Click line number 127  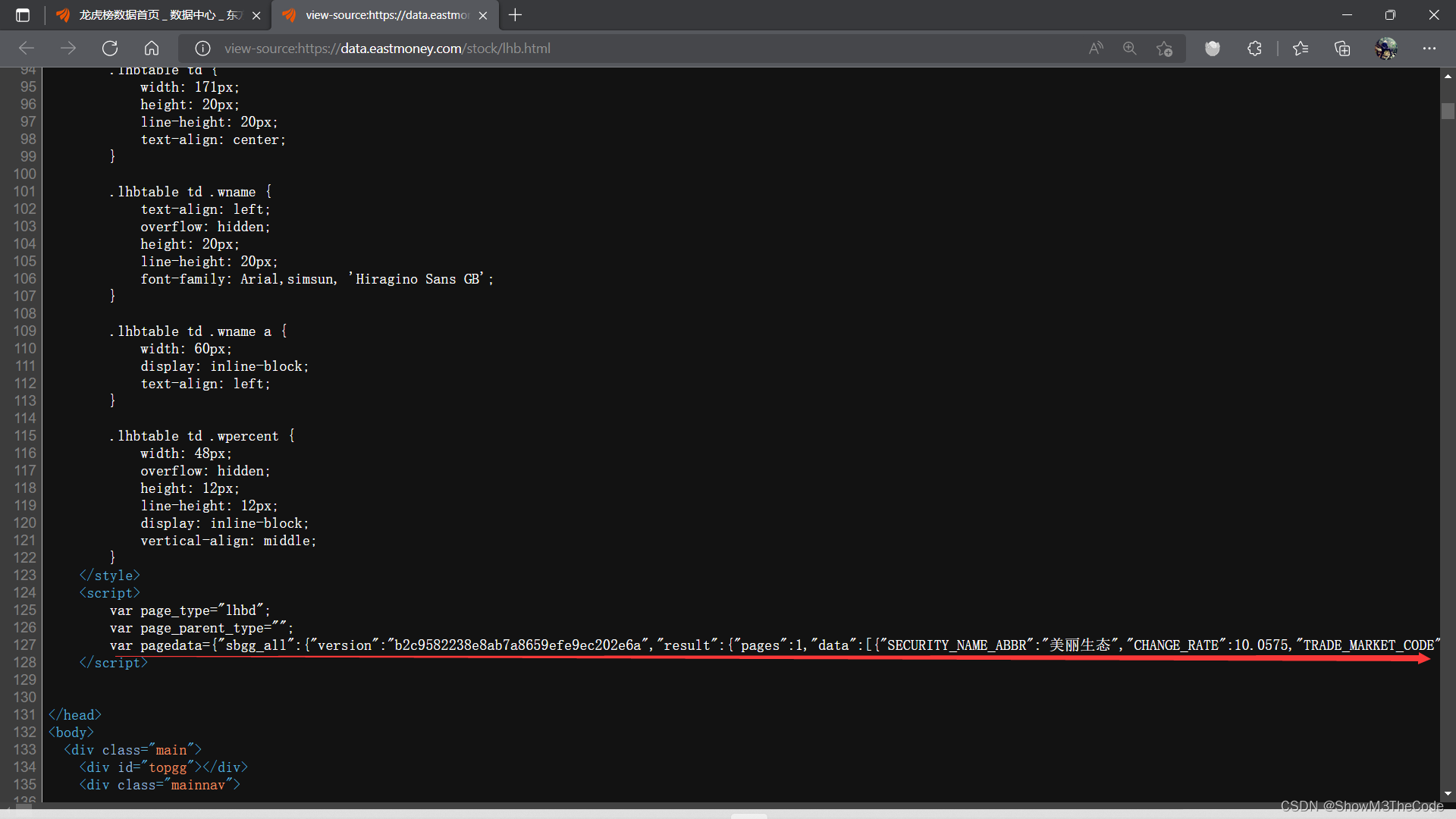click(24, 645)
